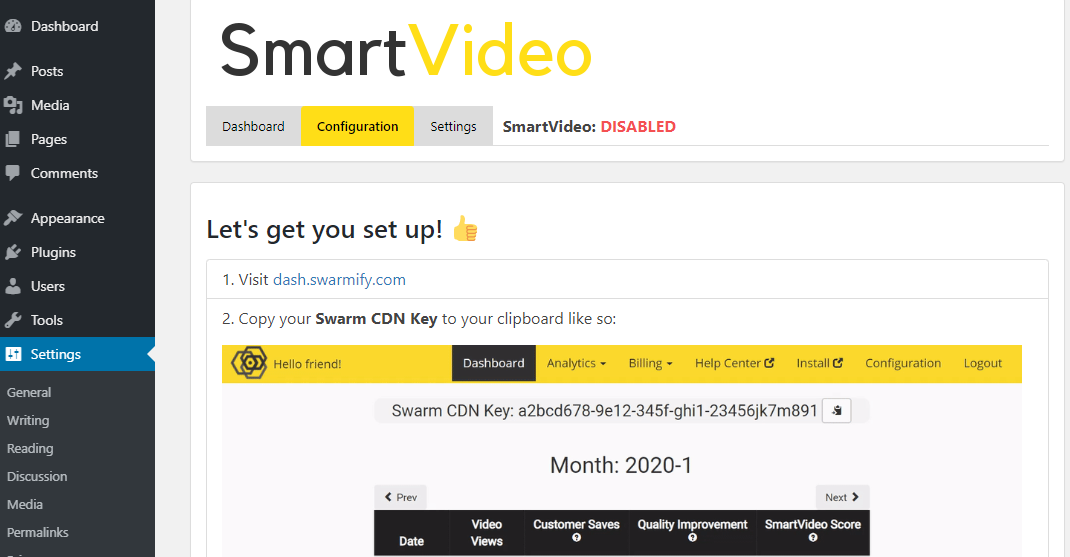Click the 'Swarm CDN Key' bold text in step 2
The width and height of the screenshot is (1070, 557).
coord(376,319)
